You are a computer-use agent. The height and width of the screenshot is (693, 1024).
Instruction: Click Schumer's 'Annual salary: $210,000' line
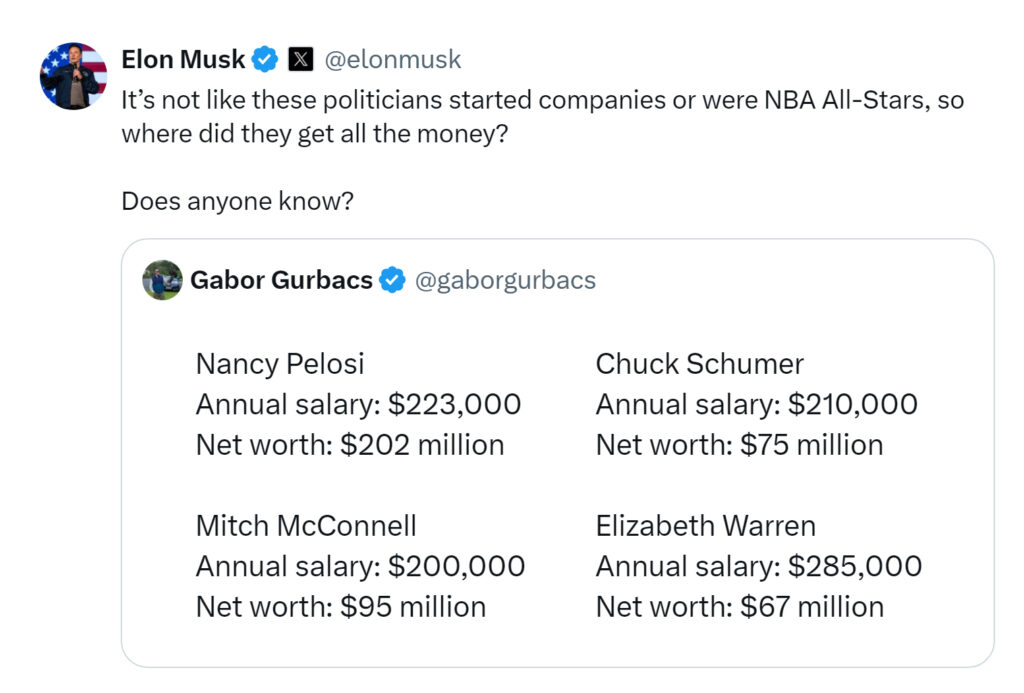[x=756, y=405]
